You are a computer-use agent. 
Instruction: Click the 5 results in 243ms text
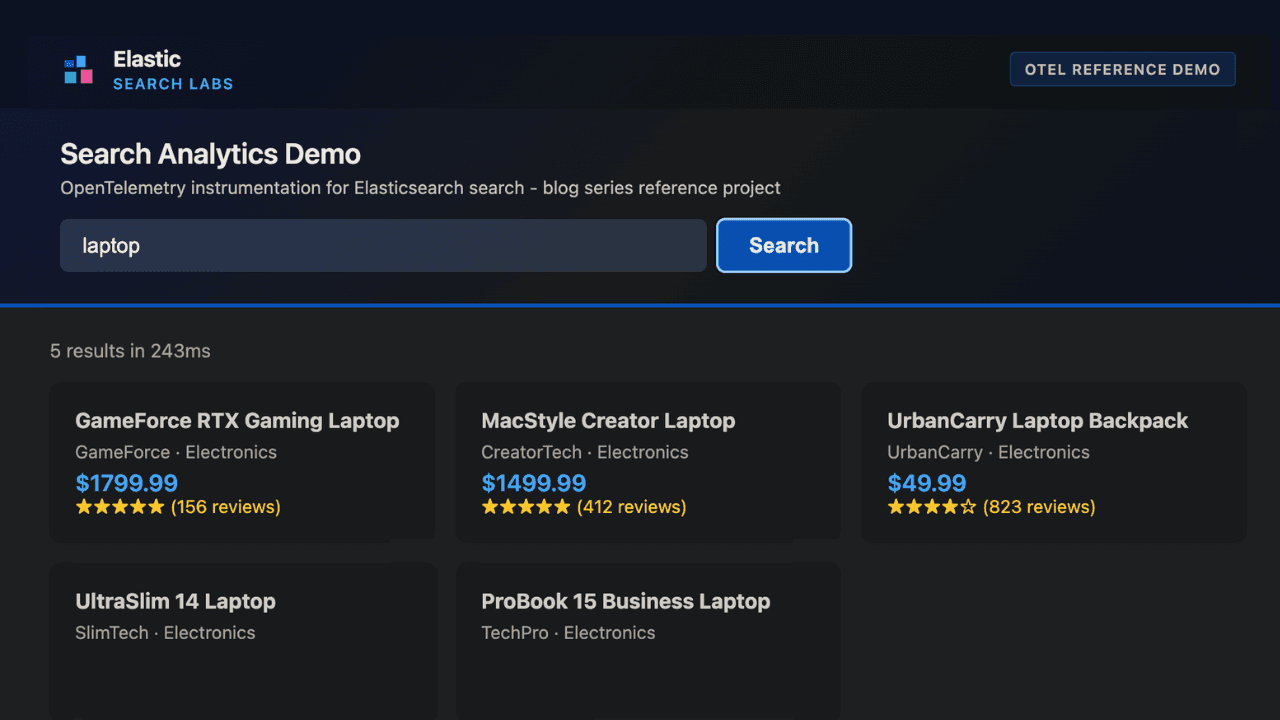coord(130,351)
